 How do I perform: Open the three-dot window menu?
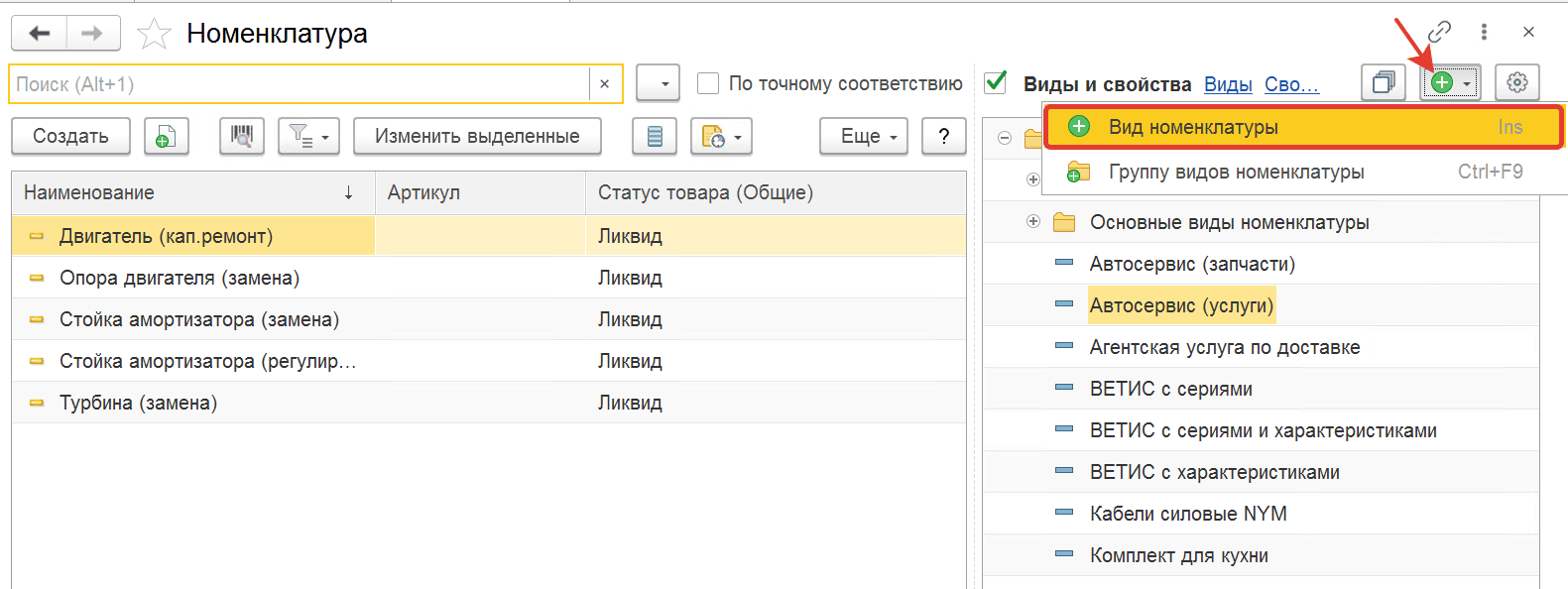[1484, 32]
